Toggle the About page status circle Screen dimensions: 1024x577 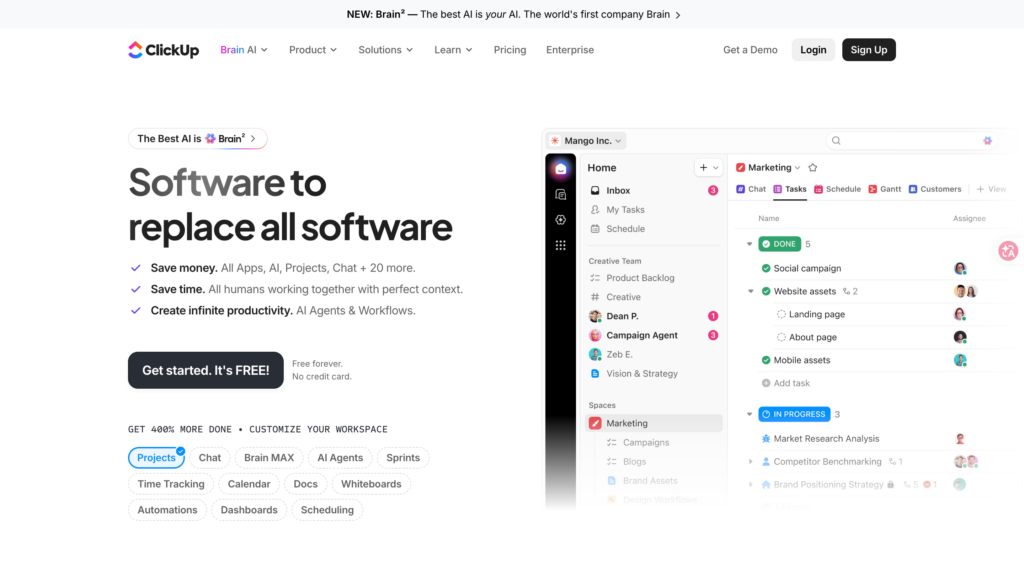(x=781, y=337)
